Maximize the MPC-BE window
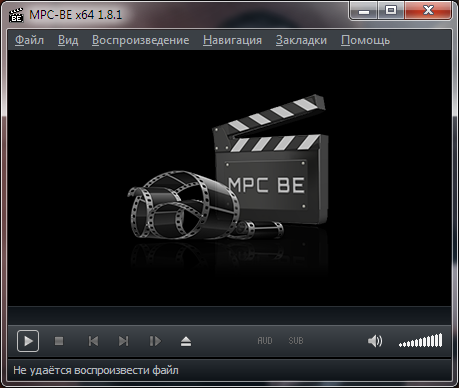This screenshot has height=388, width=459. pyautogui.click(x=391, y=10)
